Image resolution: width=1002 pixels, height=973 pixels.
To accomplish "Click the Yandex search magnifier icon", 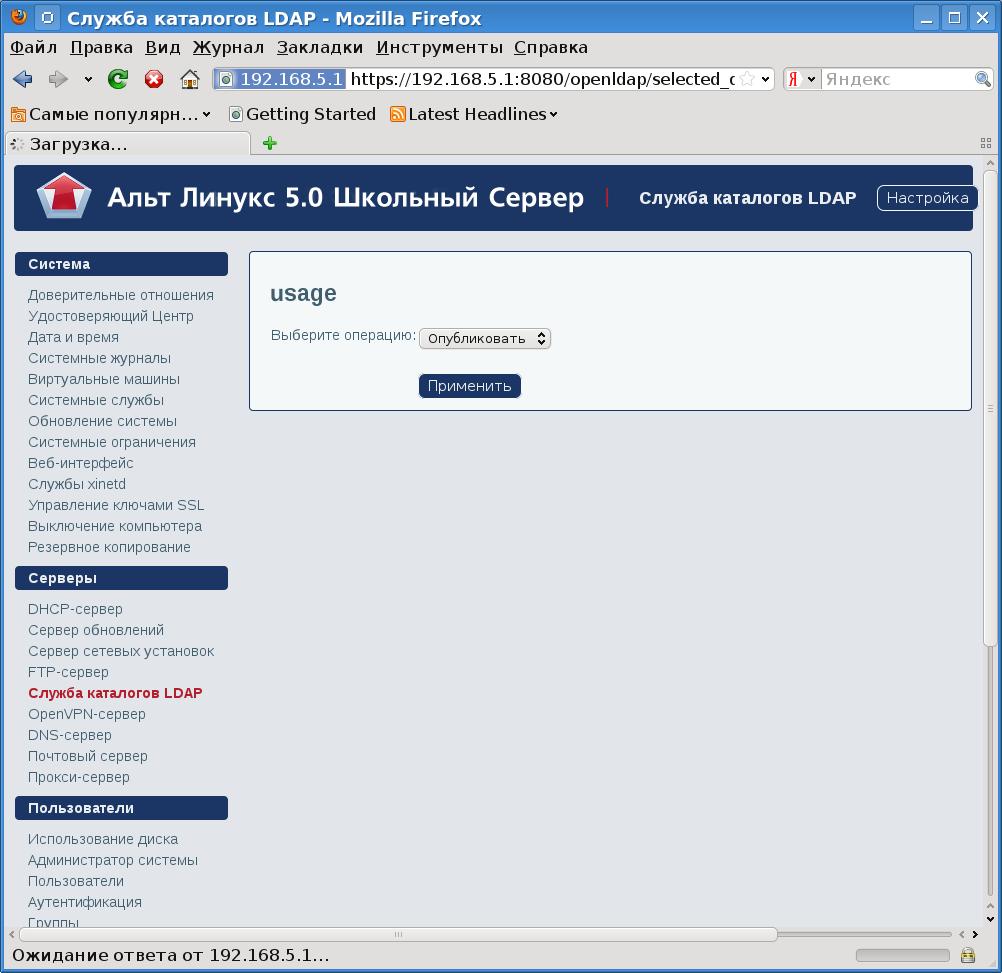I will [983, 79].
